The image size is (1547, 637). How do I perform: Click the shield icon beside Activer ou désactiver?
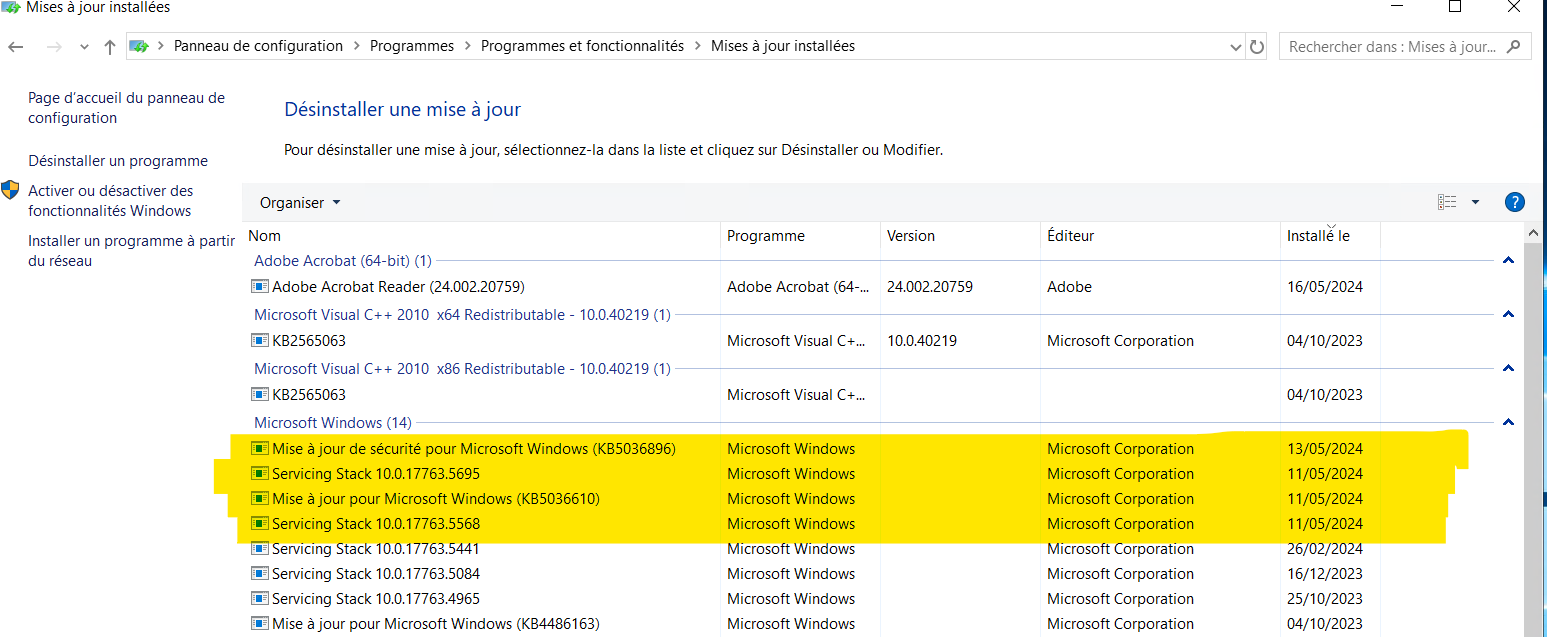point(11,190)
